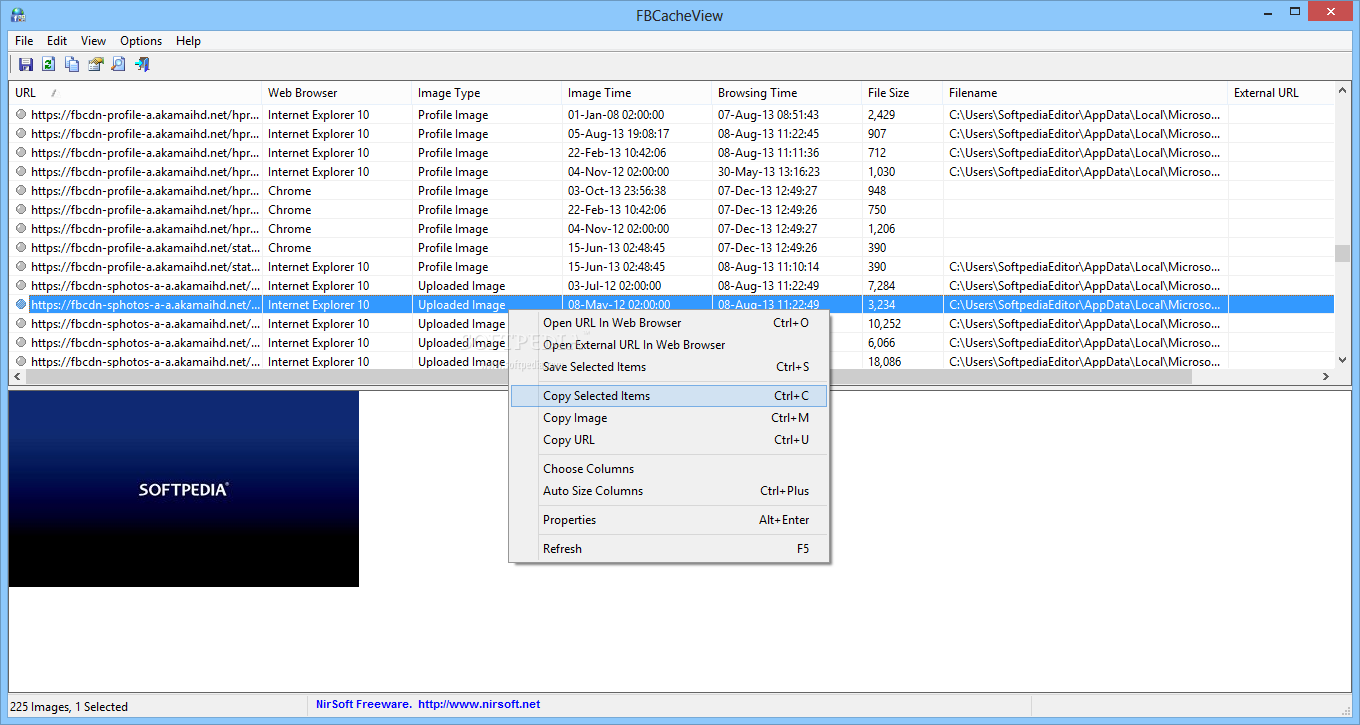Select Save Selected Items in context menu
The width and height of the screenshot is (1360, 725).
(669, 367)
